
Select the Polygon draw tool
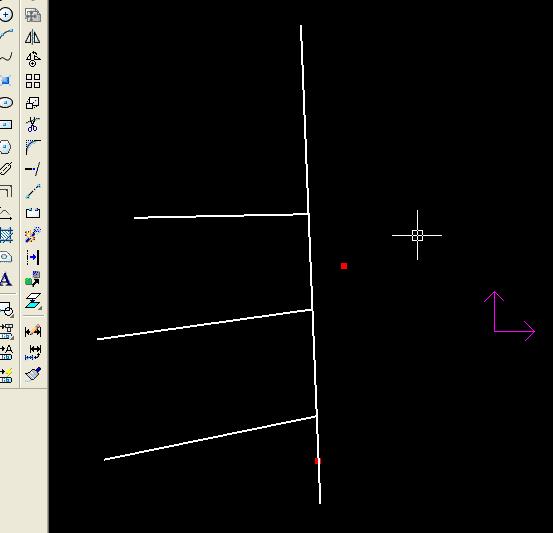tap(6, 147)
